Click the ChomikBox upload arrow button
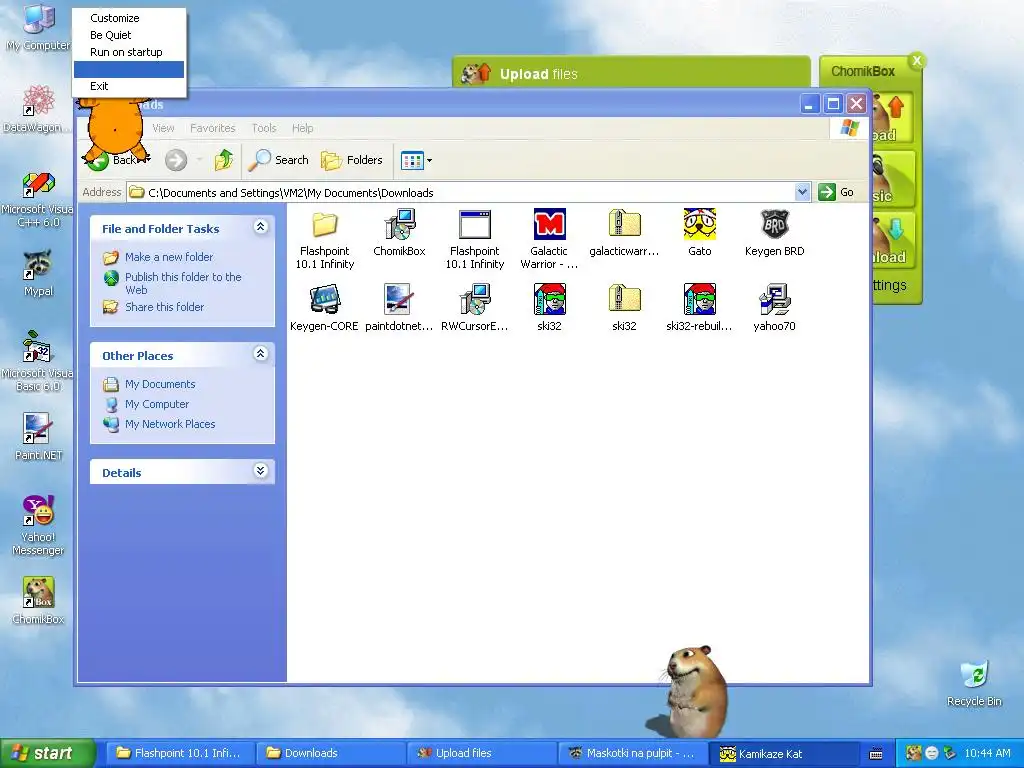This screenshot has width=1024, height=768. click(893, 118)
